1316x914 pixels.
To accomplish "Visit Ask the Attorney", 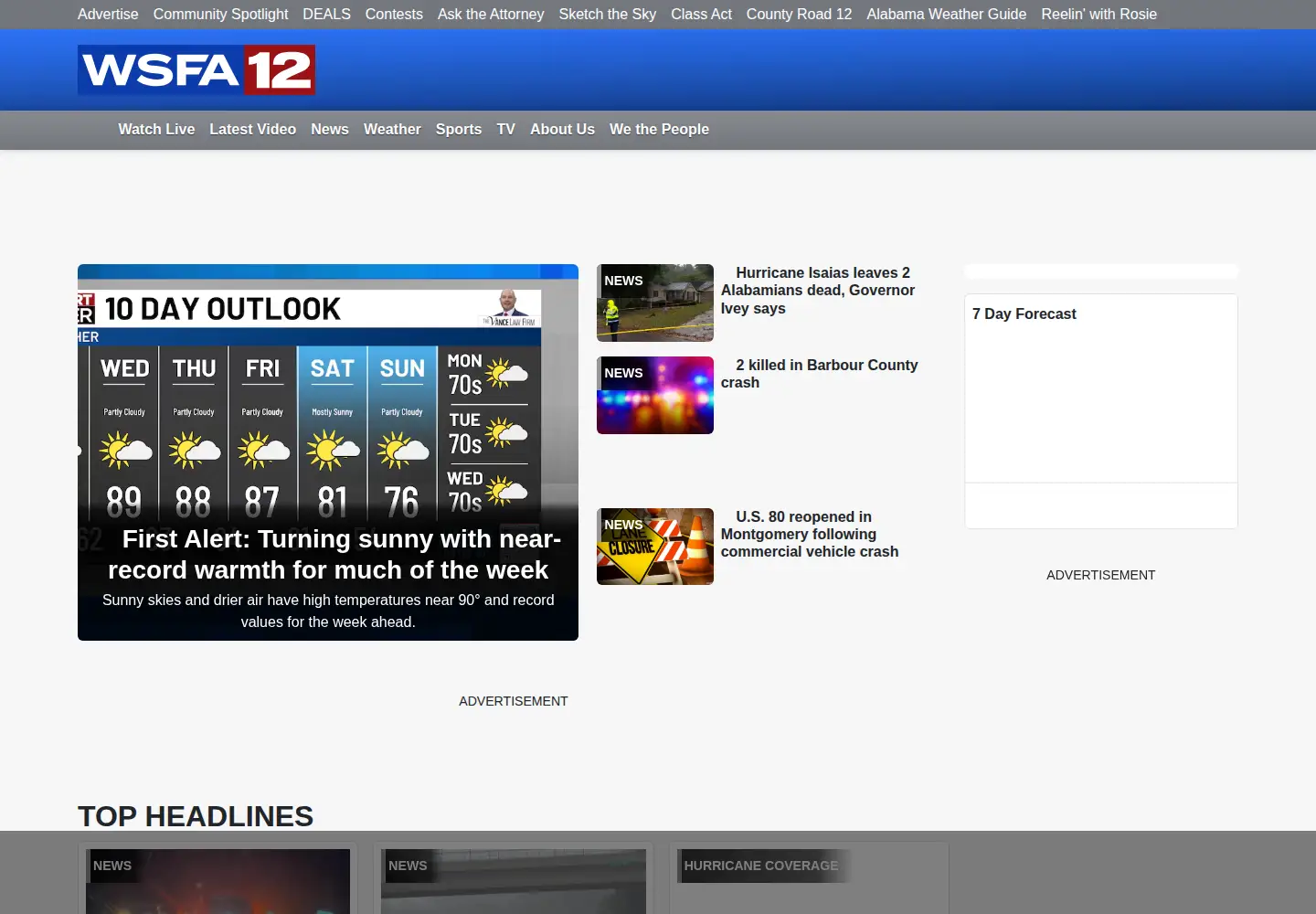I will (x=491, y=15).
